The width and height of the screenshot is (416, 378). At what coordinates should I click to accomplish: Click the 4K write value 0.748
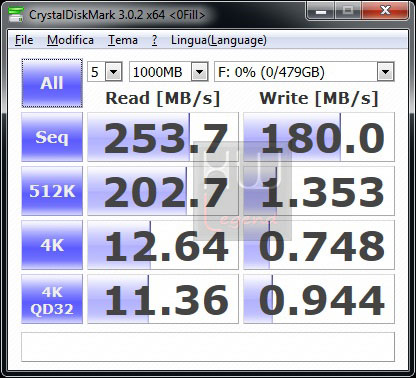(319, 245)
